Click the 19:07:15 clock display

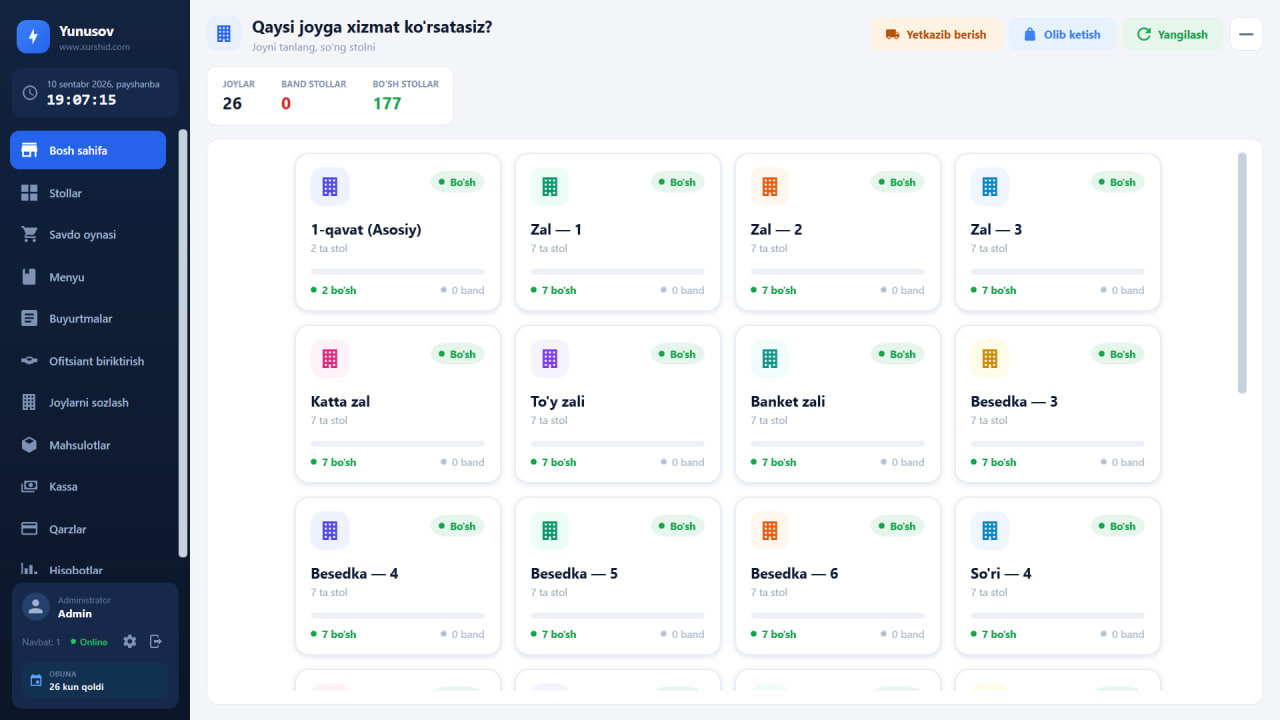click(x=81, y=100)
